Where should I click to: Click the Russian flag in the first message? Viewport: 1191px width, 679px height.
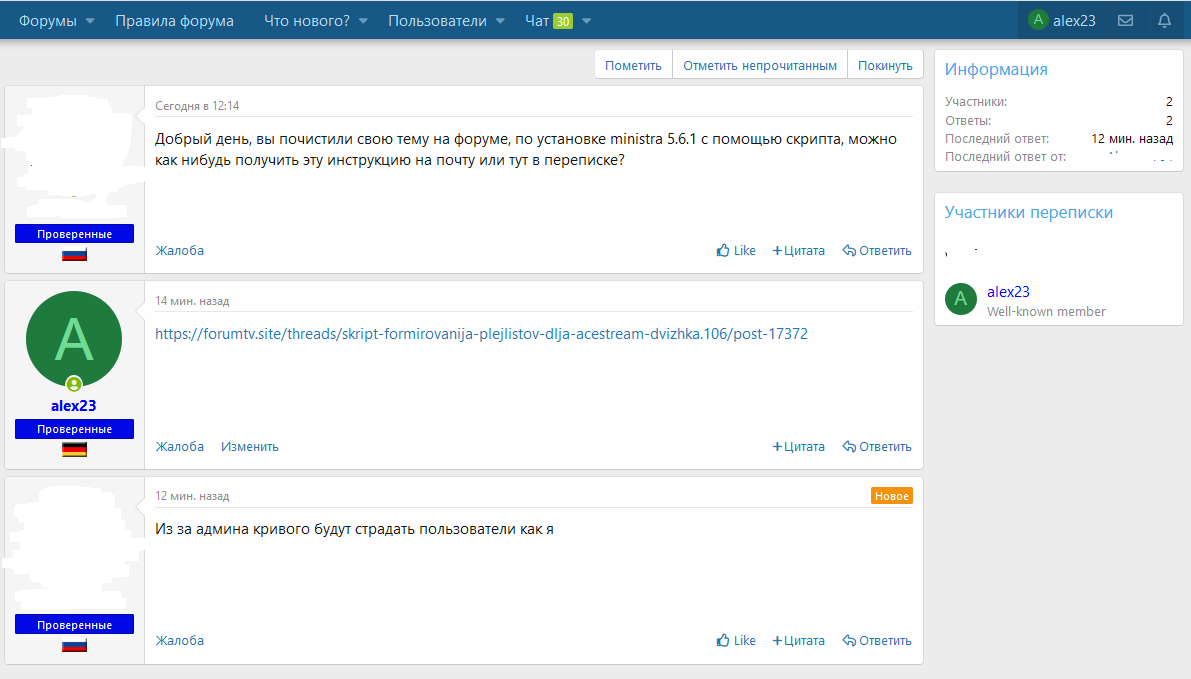click(74, 254)
